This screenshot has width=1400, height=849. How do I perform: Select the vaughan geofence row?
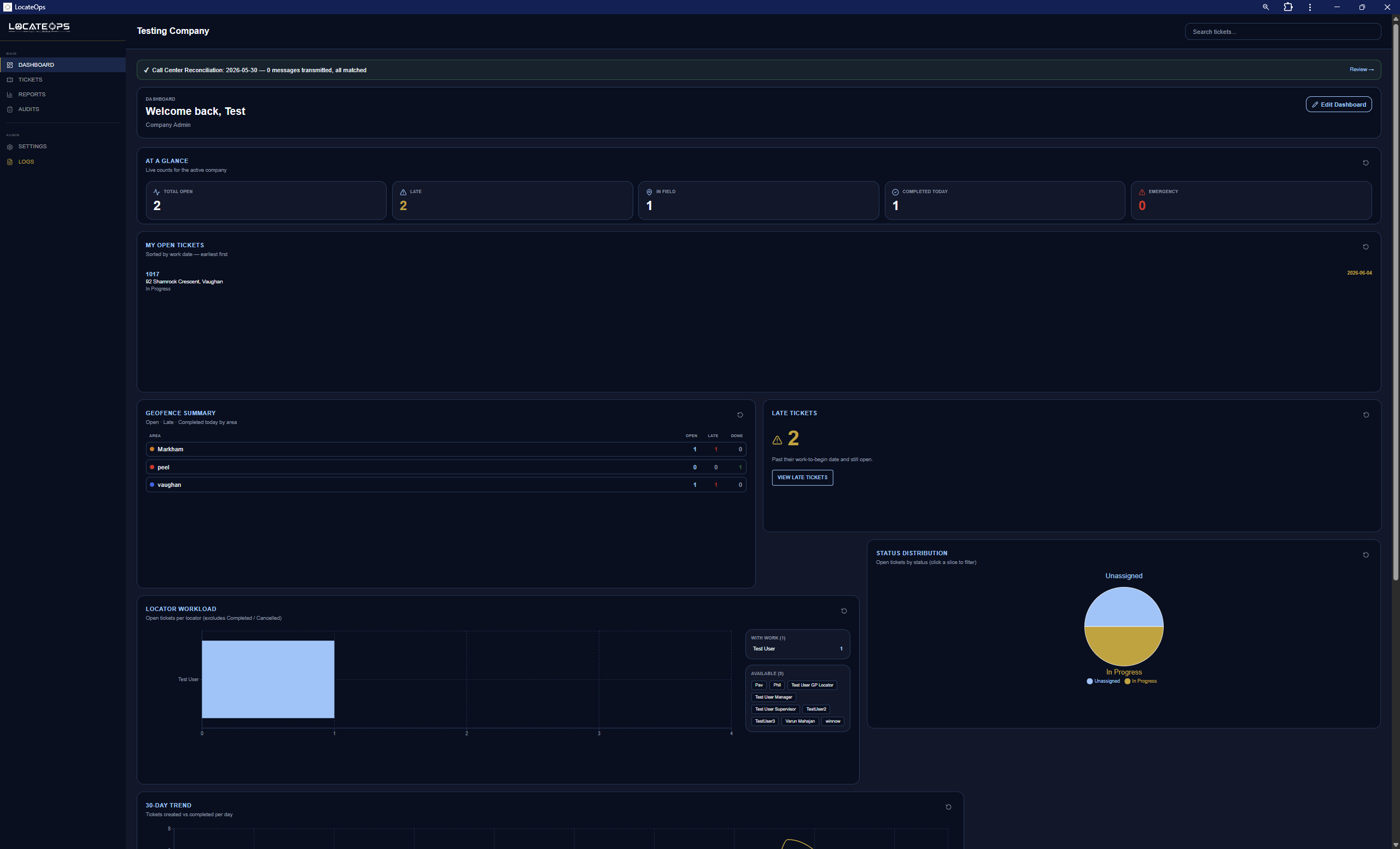[x=446, y=485]
